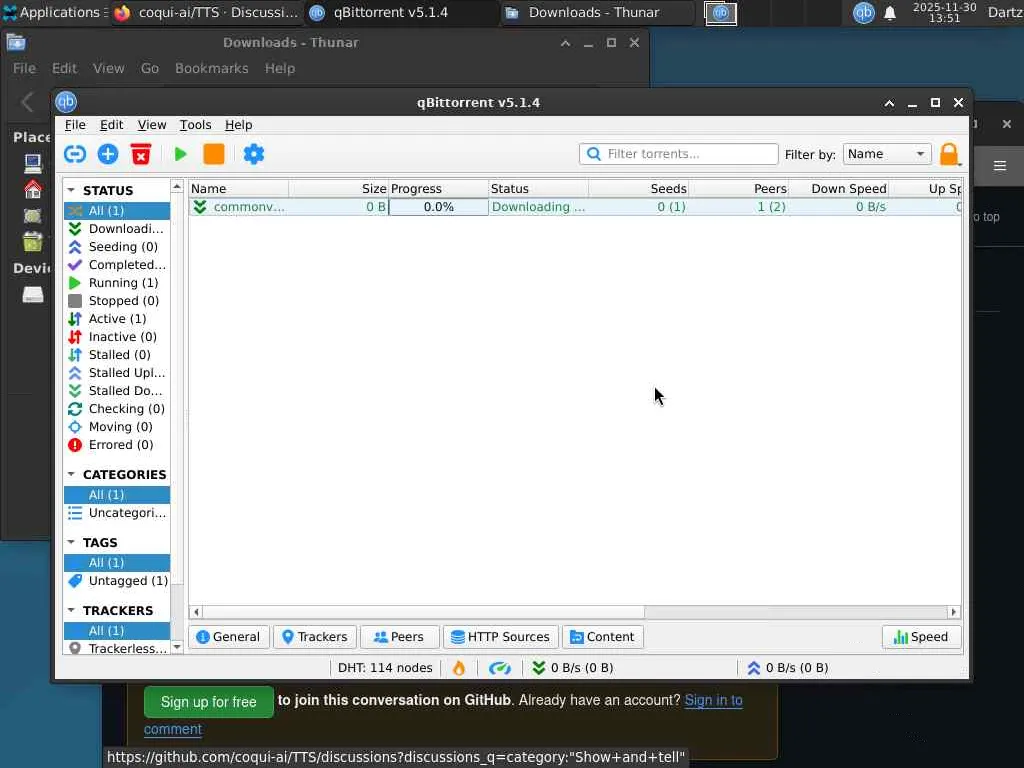Collapse the STATUS section
Image resolution: width=1024 pixels, height=768 pixels.
pos(71,190)
